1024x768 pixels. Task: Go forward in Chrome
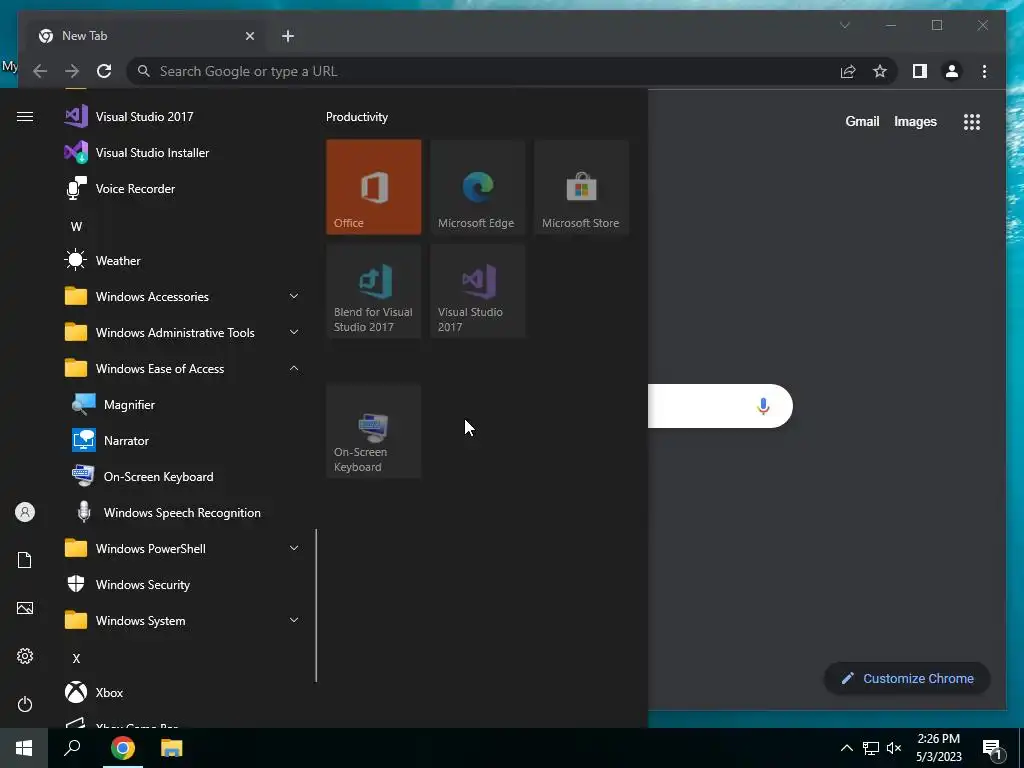(72, 71)
